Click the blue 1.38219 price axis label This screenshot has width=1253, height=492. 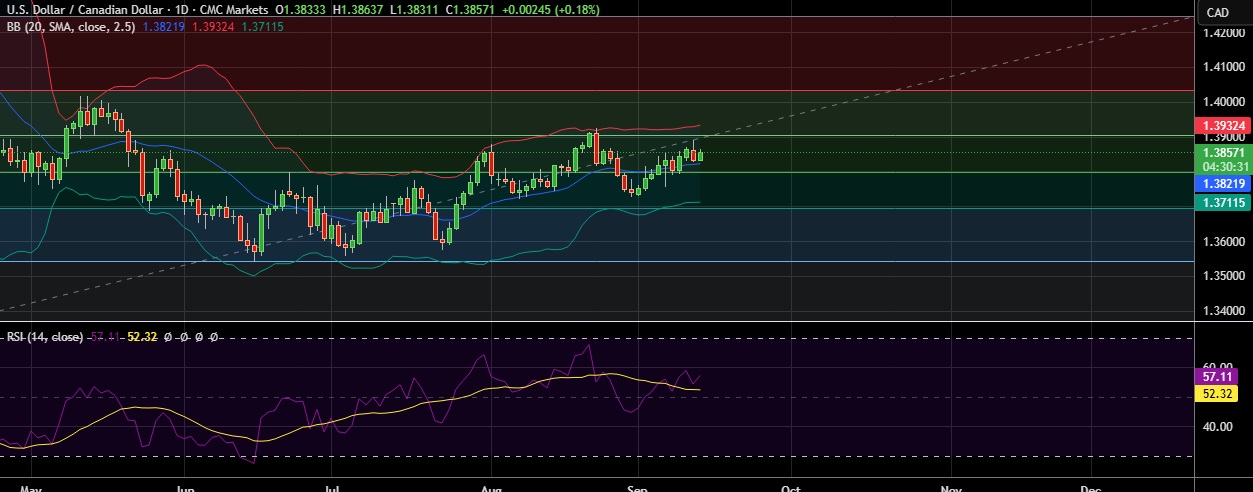(x=1223, y=184)
